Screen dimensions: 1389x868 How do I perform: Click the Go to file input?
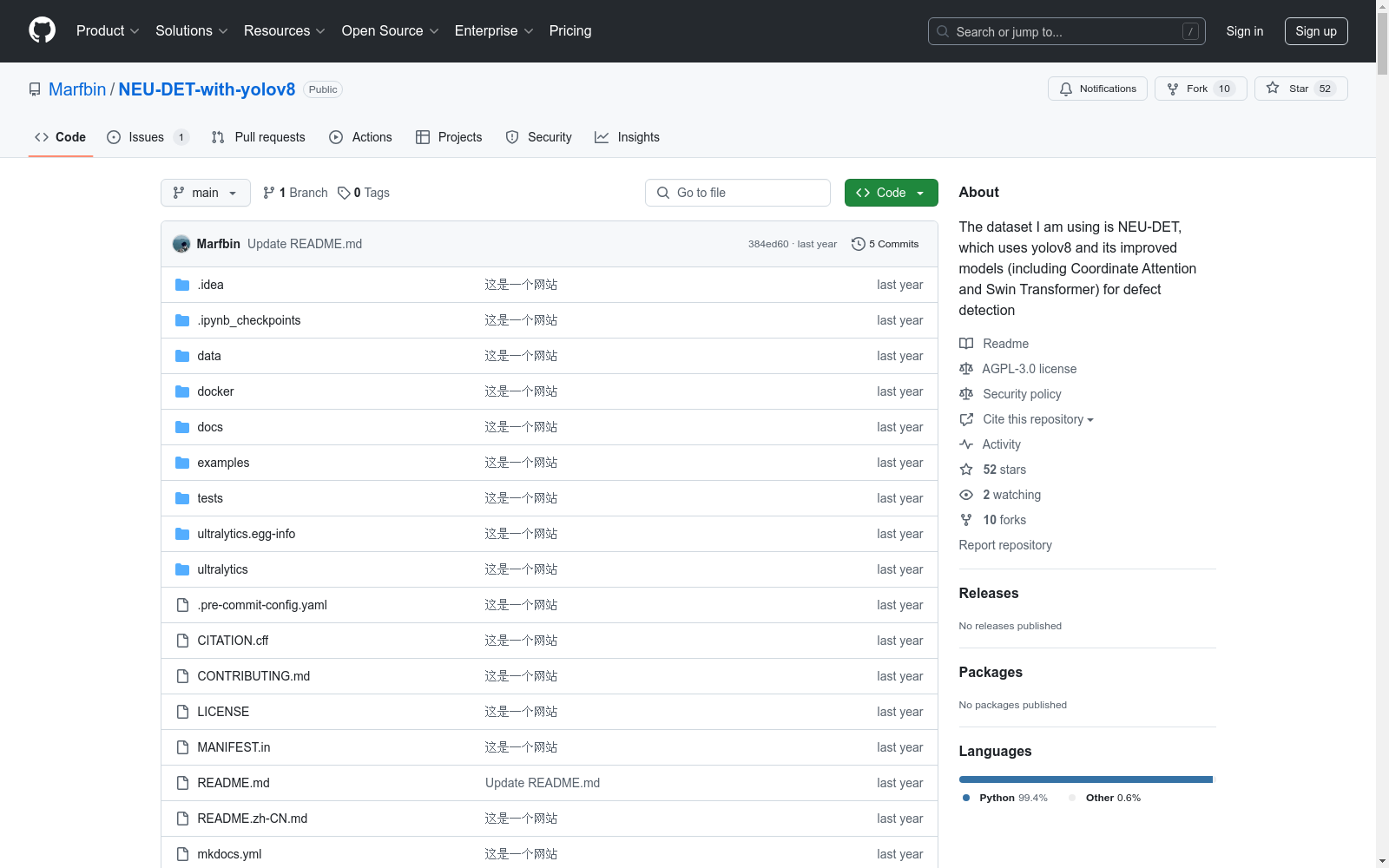[738, 193]
